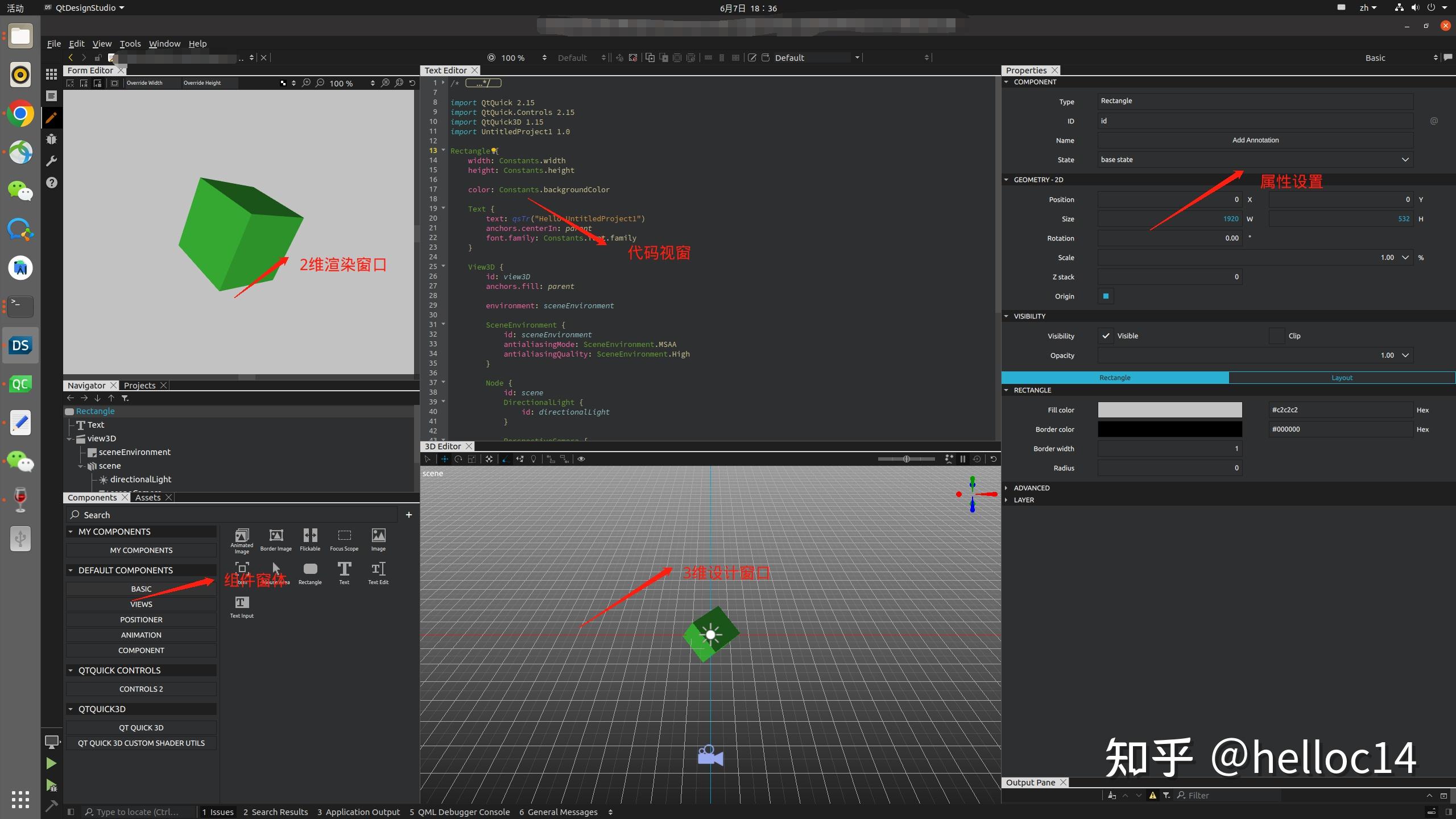This screenshot has height=819, width=1456.
Task: Switch to the Layout tab
Action: [1342, 378]
